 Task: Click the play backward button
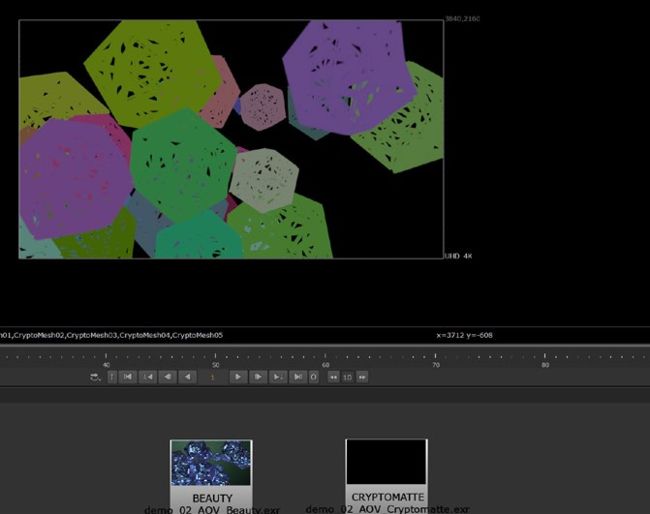tap(187, 377)
